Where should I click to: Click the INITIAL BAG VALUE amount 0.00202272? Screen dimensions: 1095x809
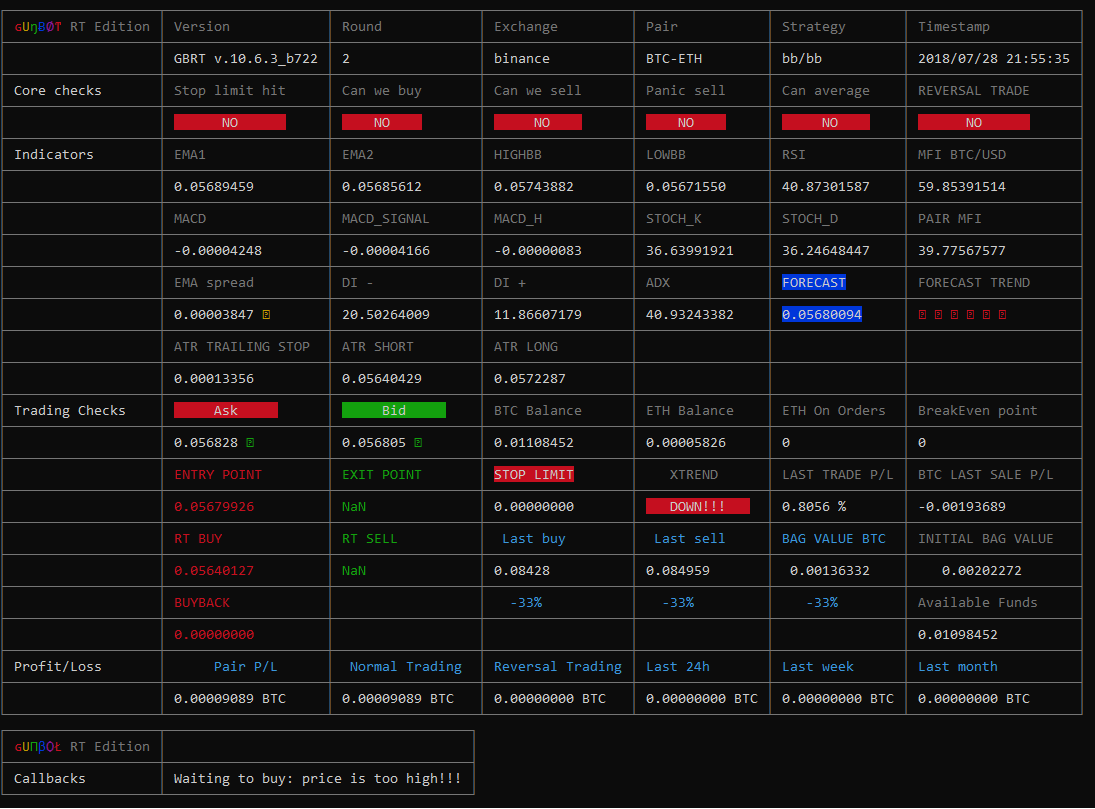pyautogui.click(x=982, y=571)
